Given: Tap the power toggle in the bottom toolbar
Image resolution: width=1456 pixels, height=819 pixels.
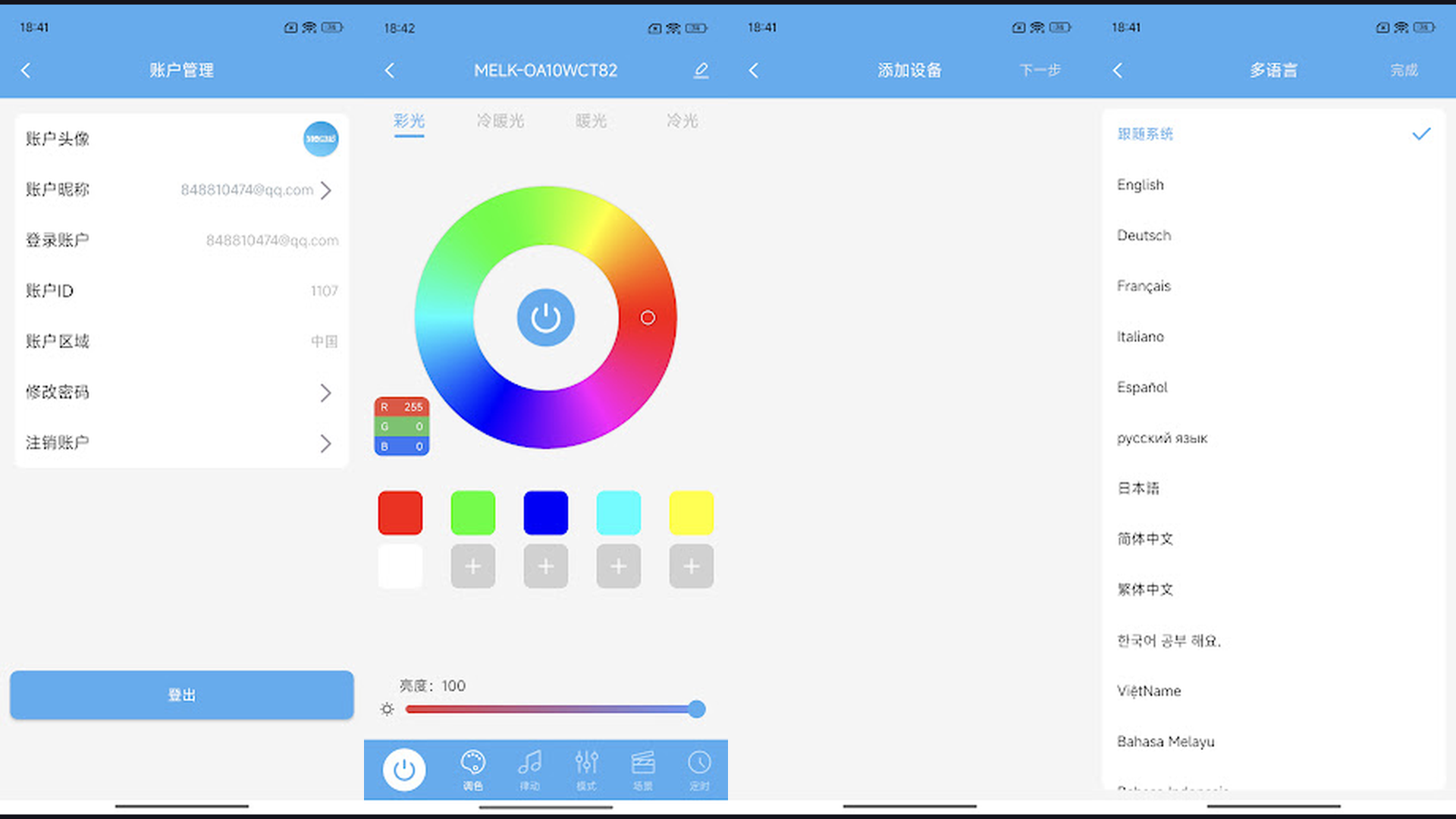Looking at the screenshot, I should point(404,768).
